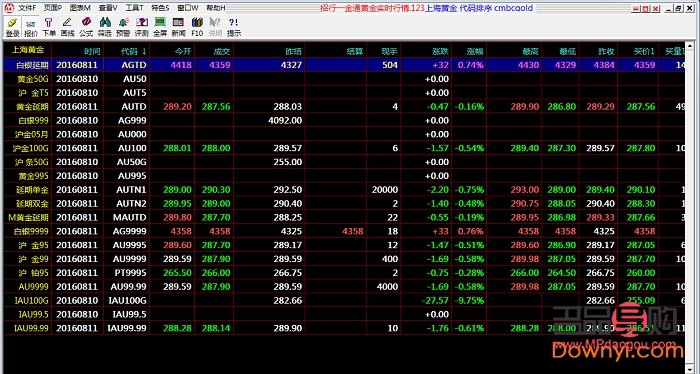Select the IAU99.99 row name
Screen dimensions: 700x374
(31, 328)
